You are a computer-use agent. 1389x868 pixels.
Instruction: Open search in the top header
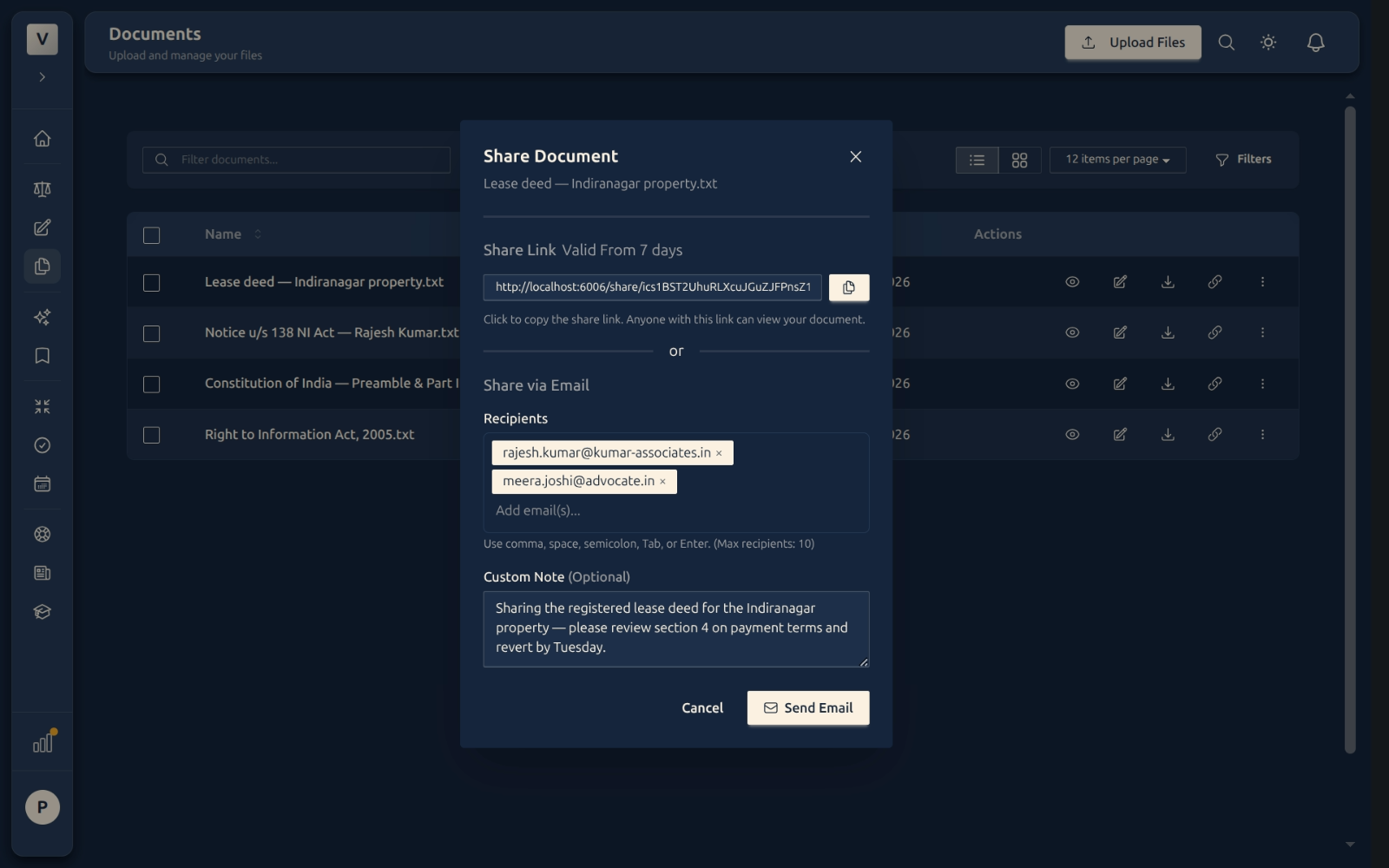pos(1226,43)
